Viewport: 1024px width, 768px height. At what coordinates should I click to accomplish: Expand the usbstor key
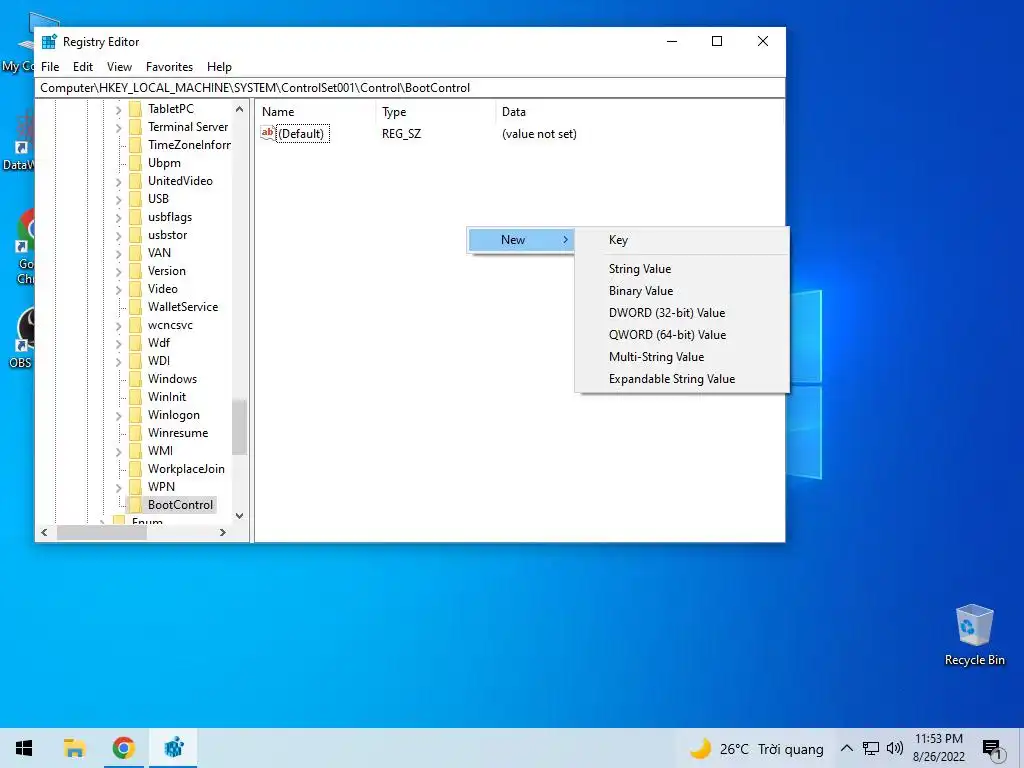(x=118, y=235)
